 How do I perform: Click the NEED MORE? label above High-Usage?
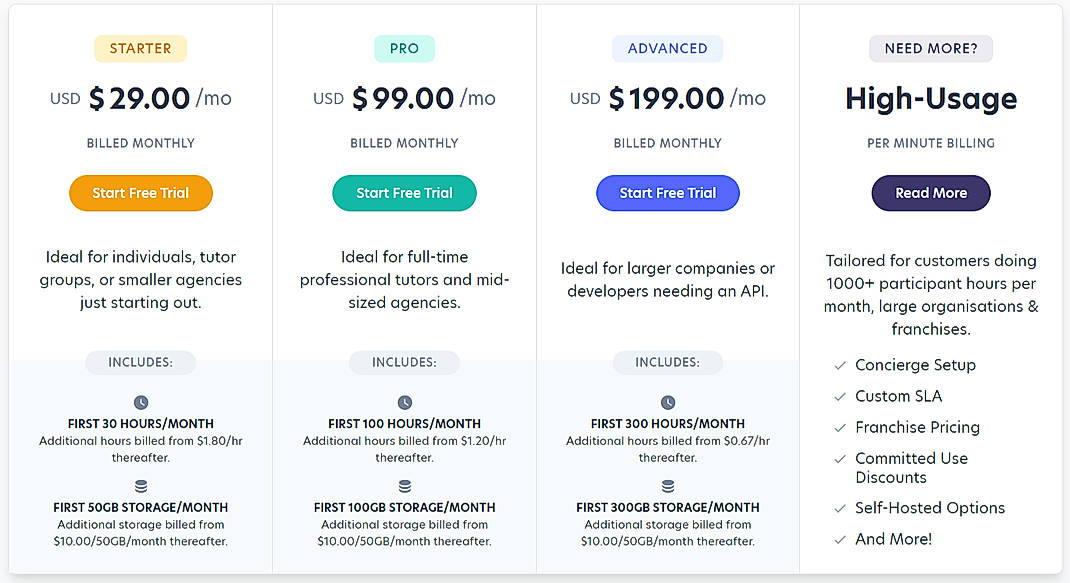pyautogui.click(x=930, y=48)
